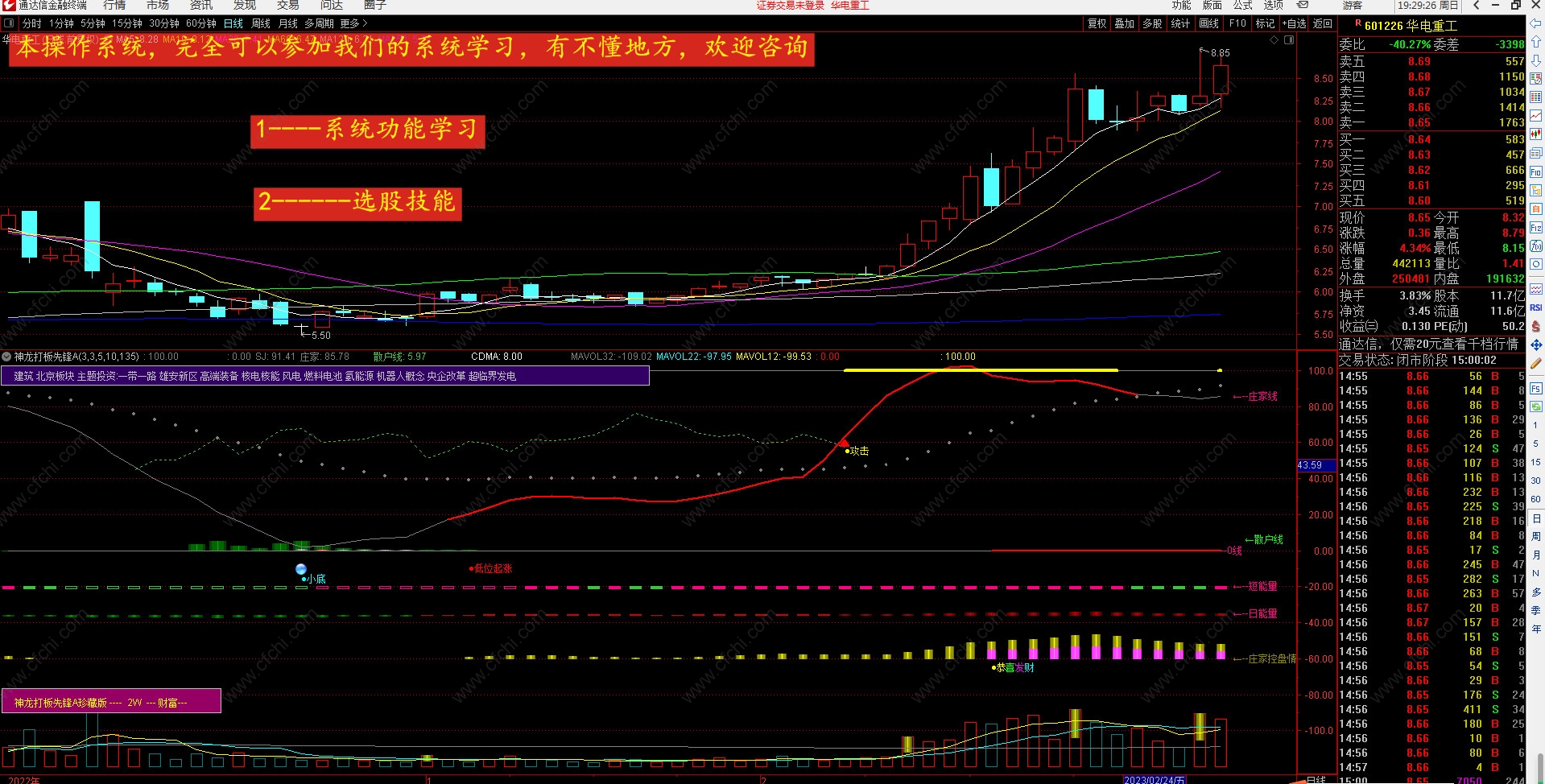Click the 叠加 overlay button

(x=1125, y=23)
